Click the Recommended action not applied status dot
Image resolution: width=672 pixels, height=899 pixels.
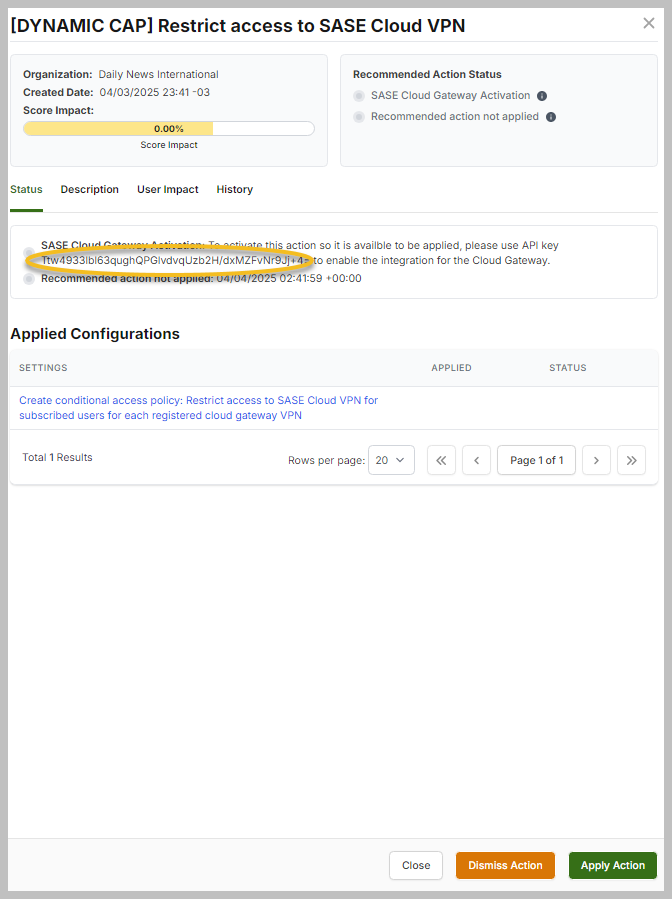click(x=359, y=117)
